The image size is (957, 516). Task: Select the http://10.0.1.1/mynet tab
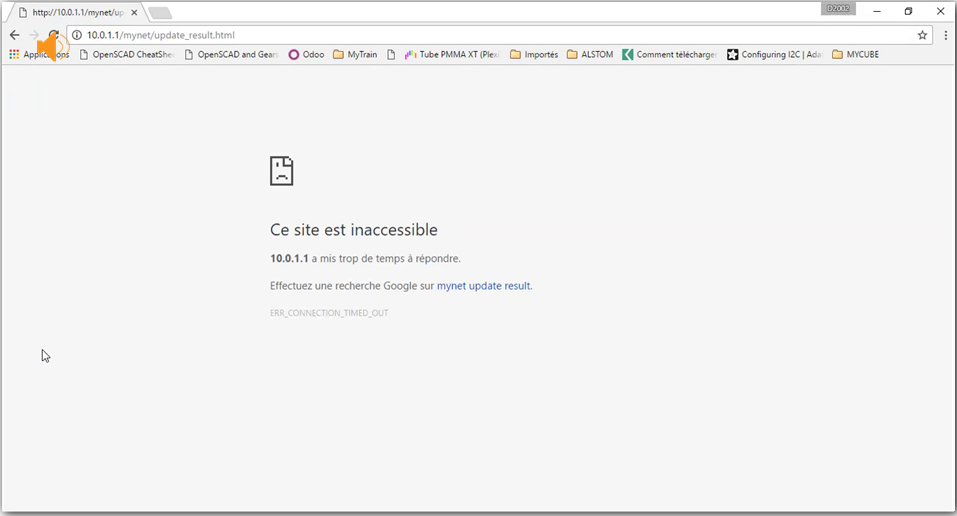78,12
